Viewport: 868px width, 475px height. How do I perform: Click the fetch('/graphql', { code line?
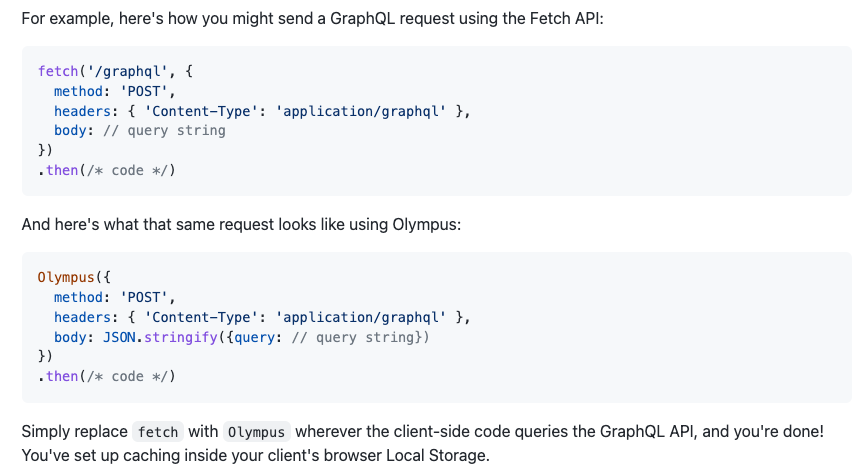pyautogui.click(x=115, y=71)
